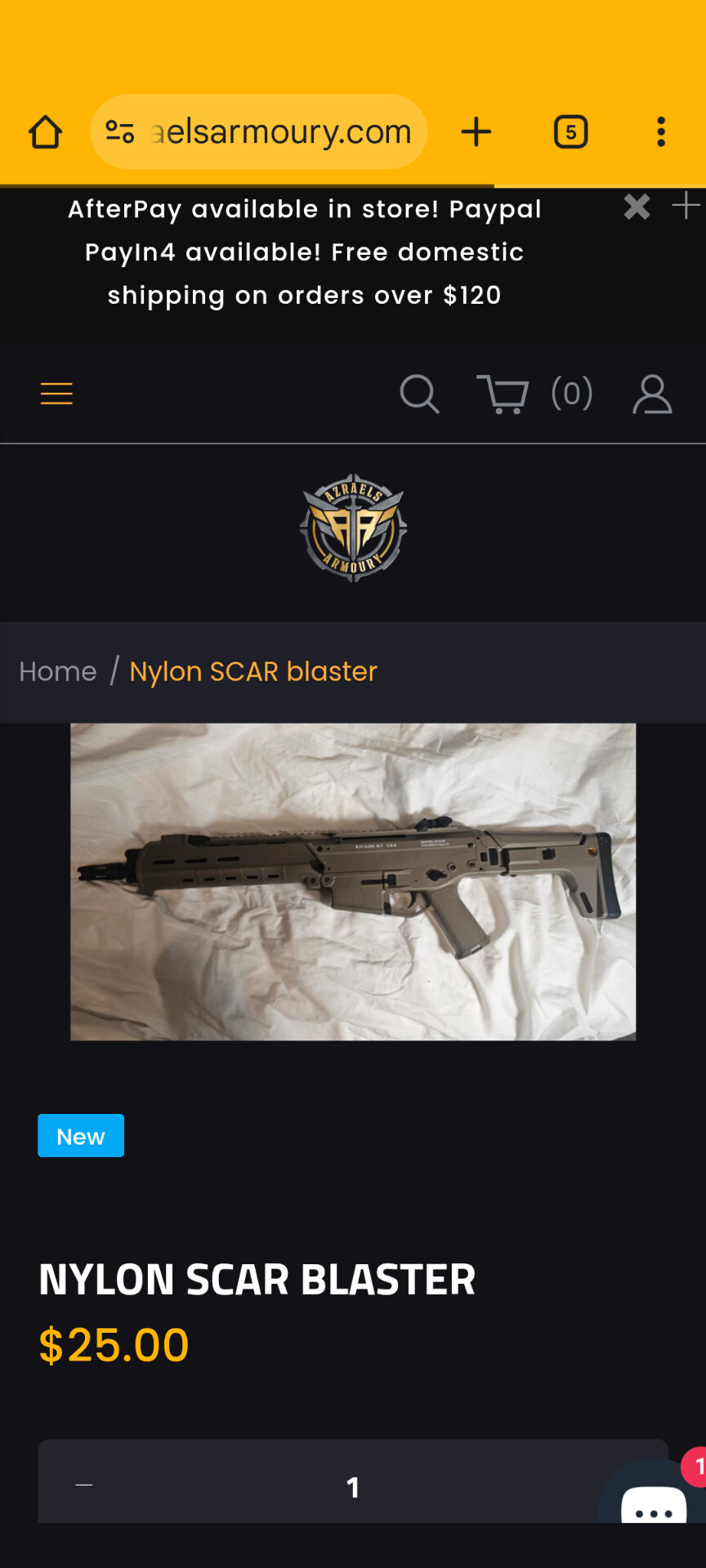Decrease quantity with the minus button
706x1568 pixels.
coord(84,1485)
